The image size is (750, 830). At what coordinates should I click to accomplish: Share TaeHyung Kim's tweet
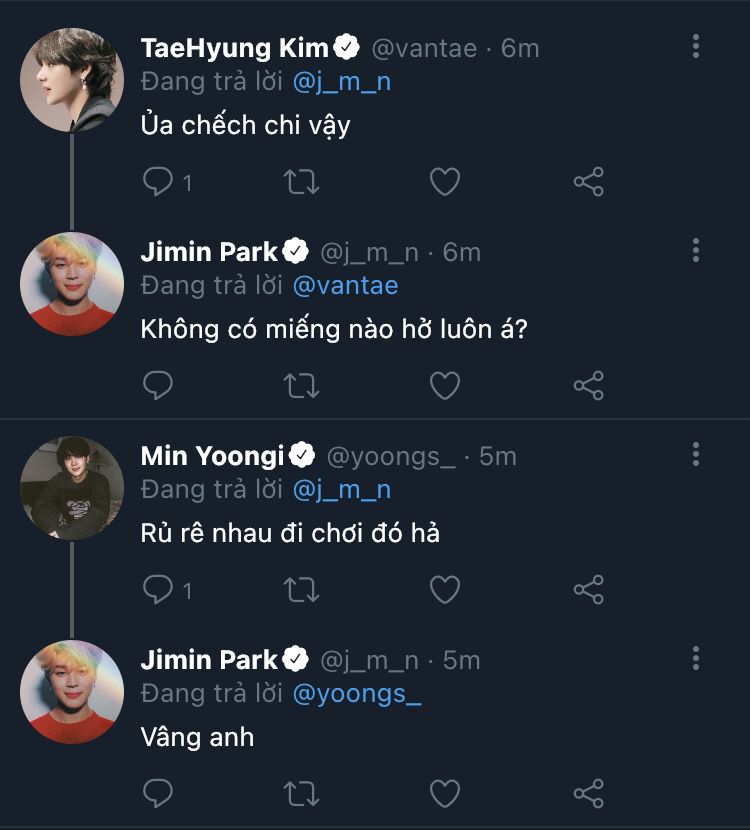[x=588, y=181]
